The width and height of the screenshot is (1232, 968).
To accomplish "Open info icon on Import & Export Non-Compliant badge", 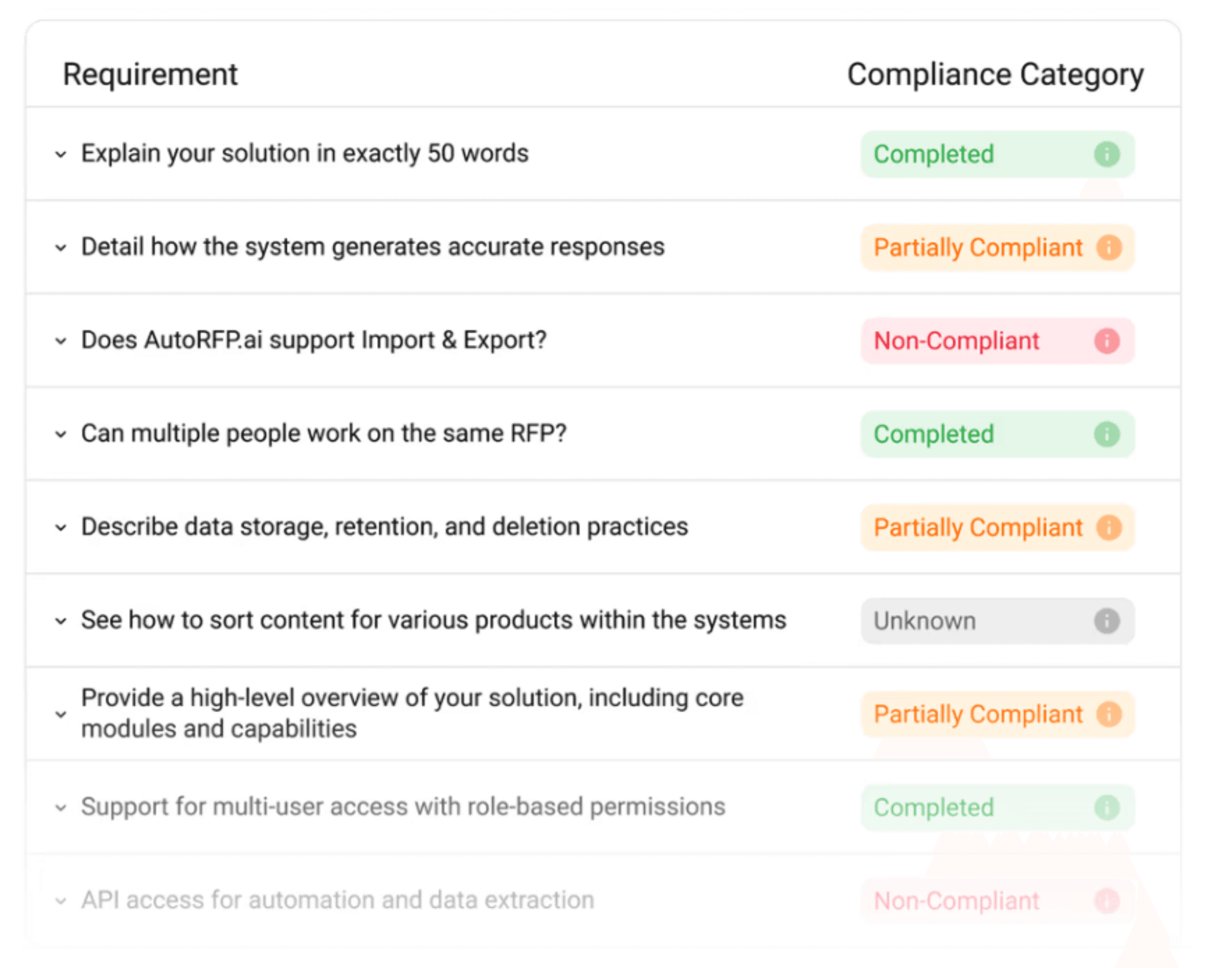I will point(1106,341).
